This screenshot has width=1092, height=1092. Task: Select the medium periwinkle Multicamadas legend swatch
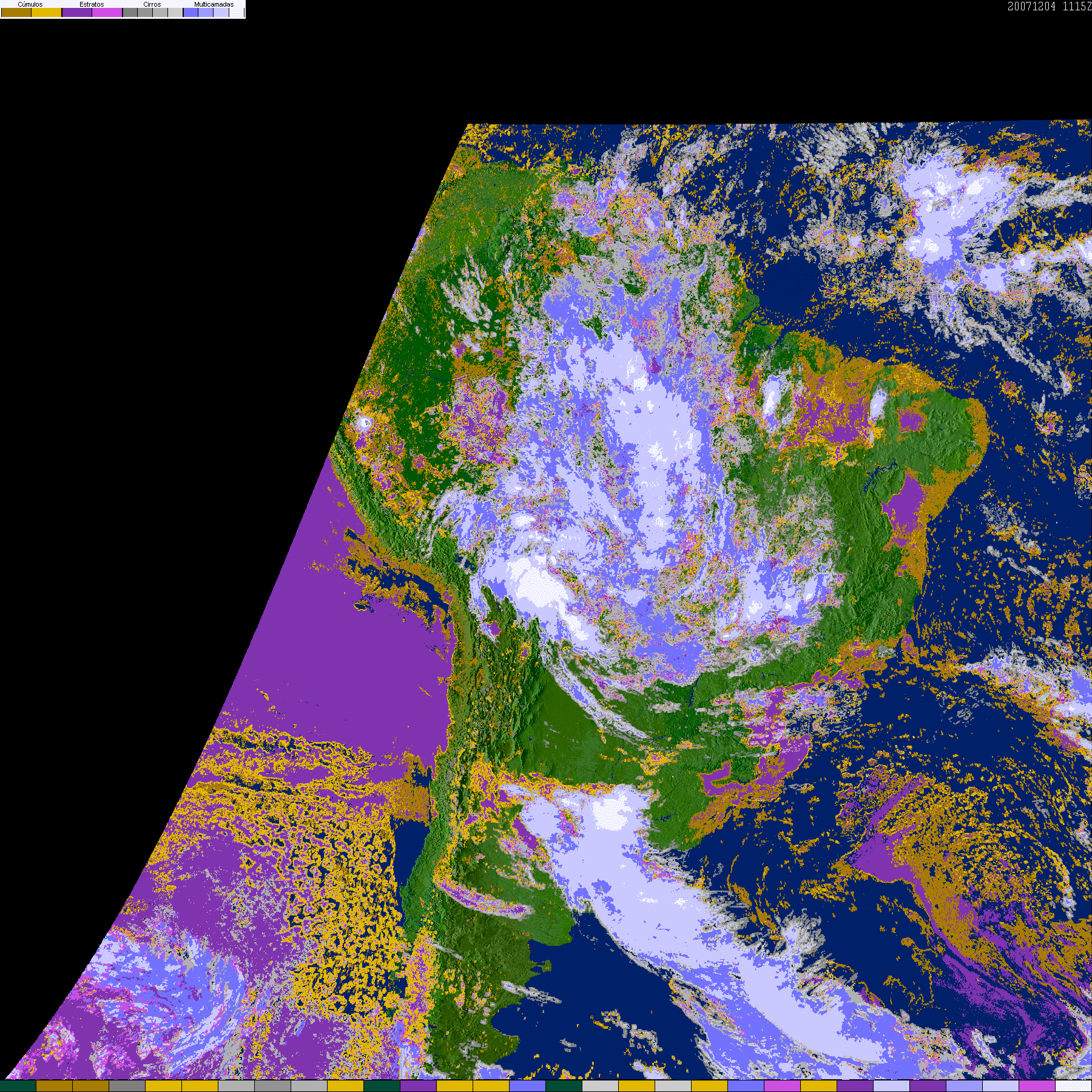206,13
